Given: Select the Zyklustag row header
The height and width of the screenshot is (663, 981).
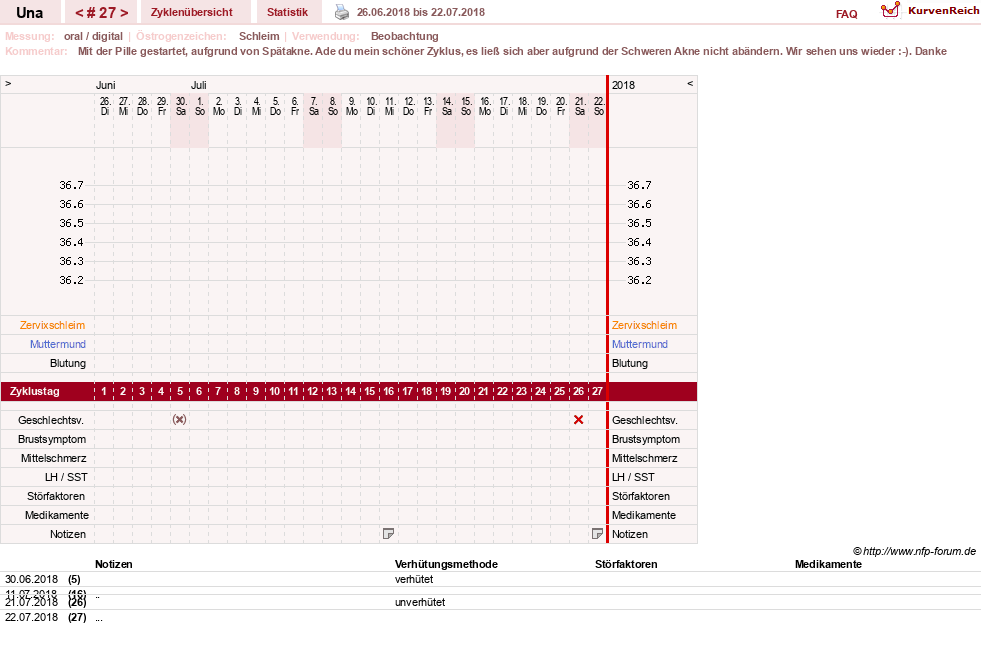Looking at the screenshot, I should 35,392.
